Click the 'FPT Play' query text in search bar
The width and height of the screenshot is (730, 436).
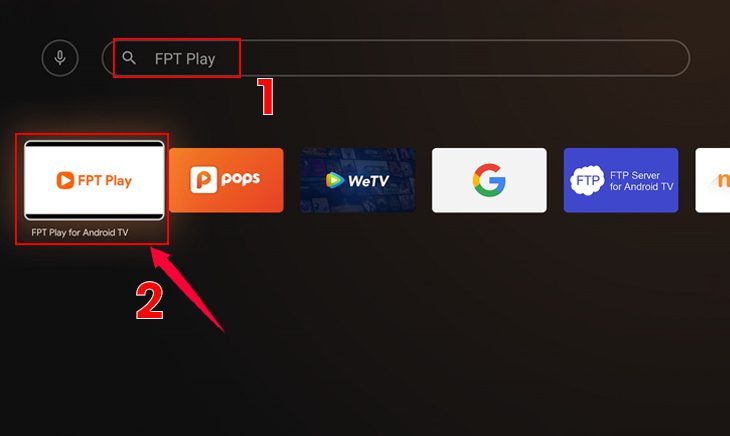pyautogui.click(x=185, y=59)
